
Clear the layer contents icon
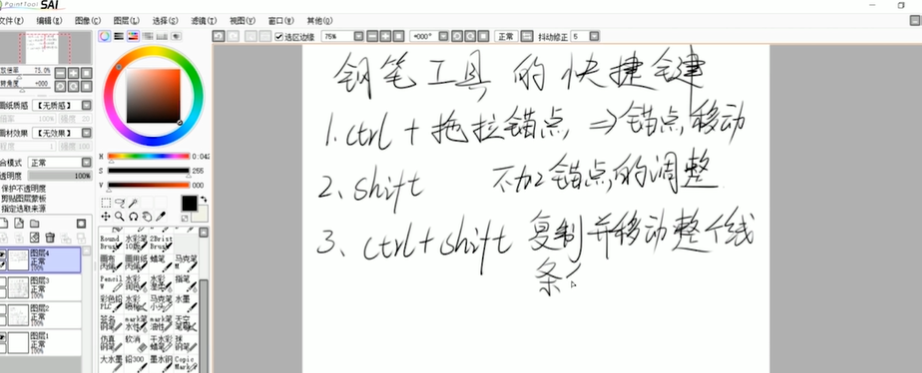pyautogui.click(x=35, y=238)
